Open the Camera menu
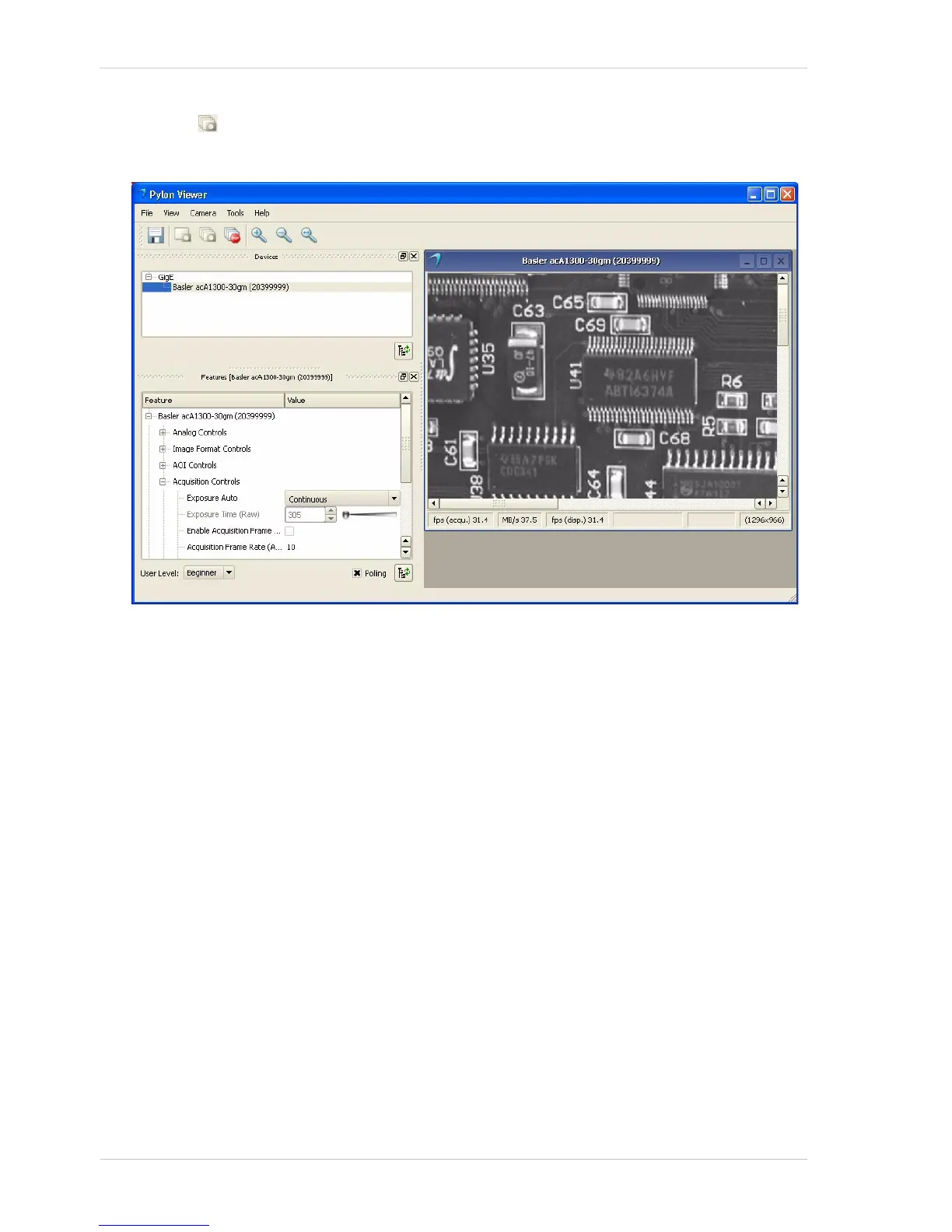The height and width of the screenshot is (1232, 952). click(x=203, y=213)
